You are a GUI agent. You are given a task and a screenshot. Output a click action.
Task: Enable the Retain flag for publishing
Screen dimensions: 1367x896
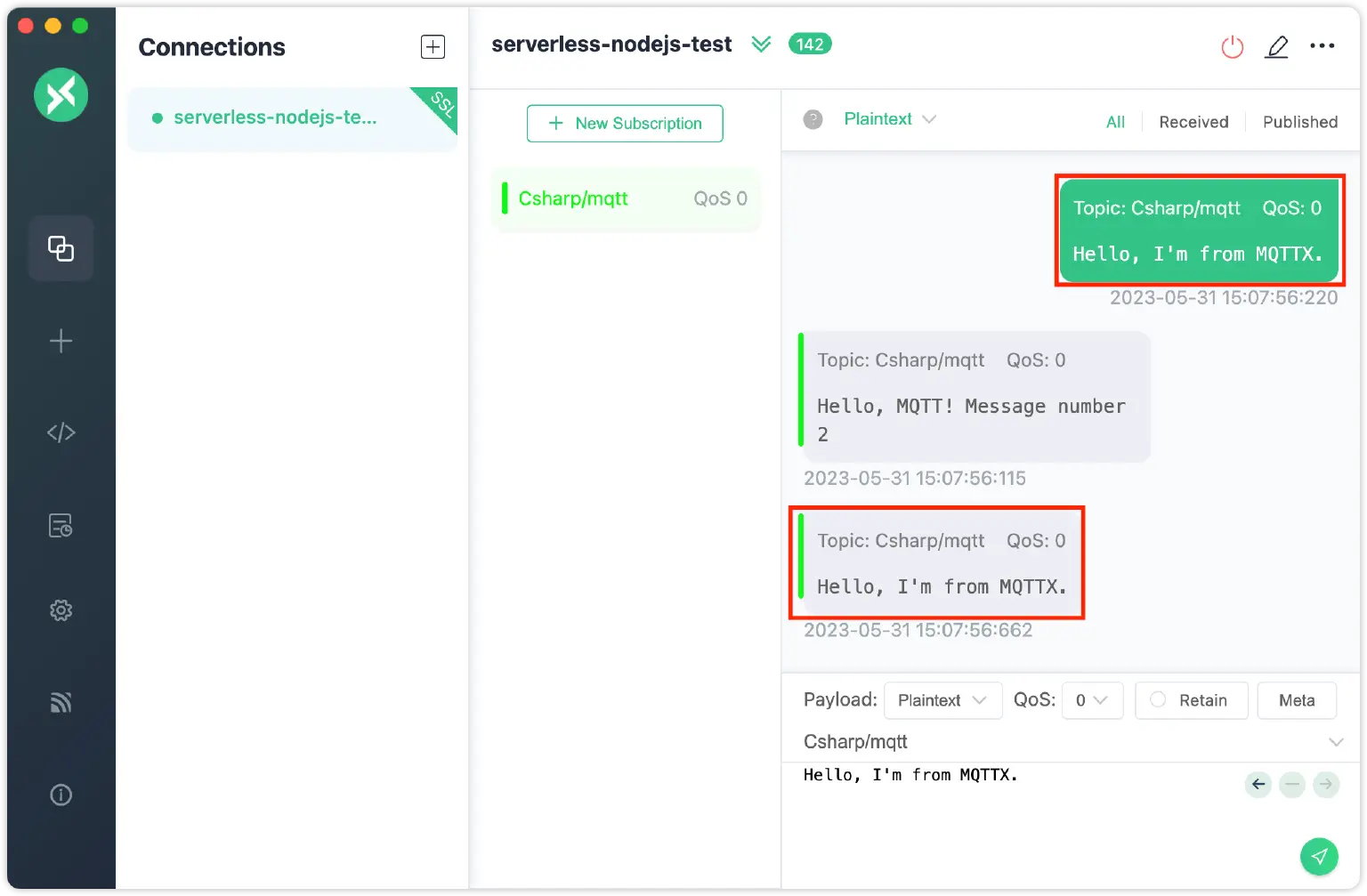pos(1191,700)
